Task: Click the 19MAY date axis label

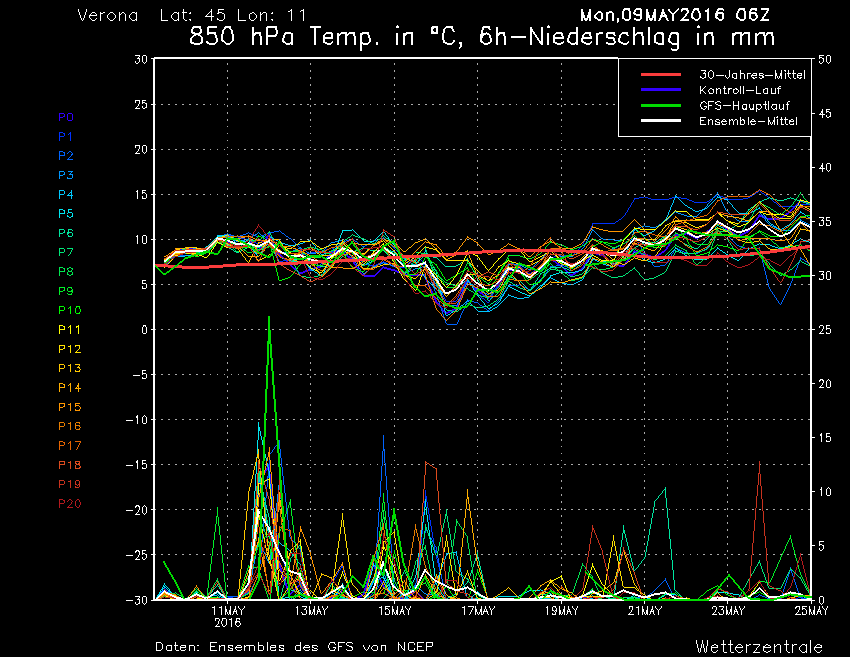Action: pyautogui.click(x=562, y=611)
